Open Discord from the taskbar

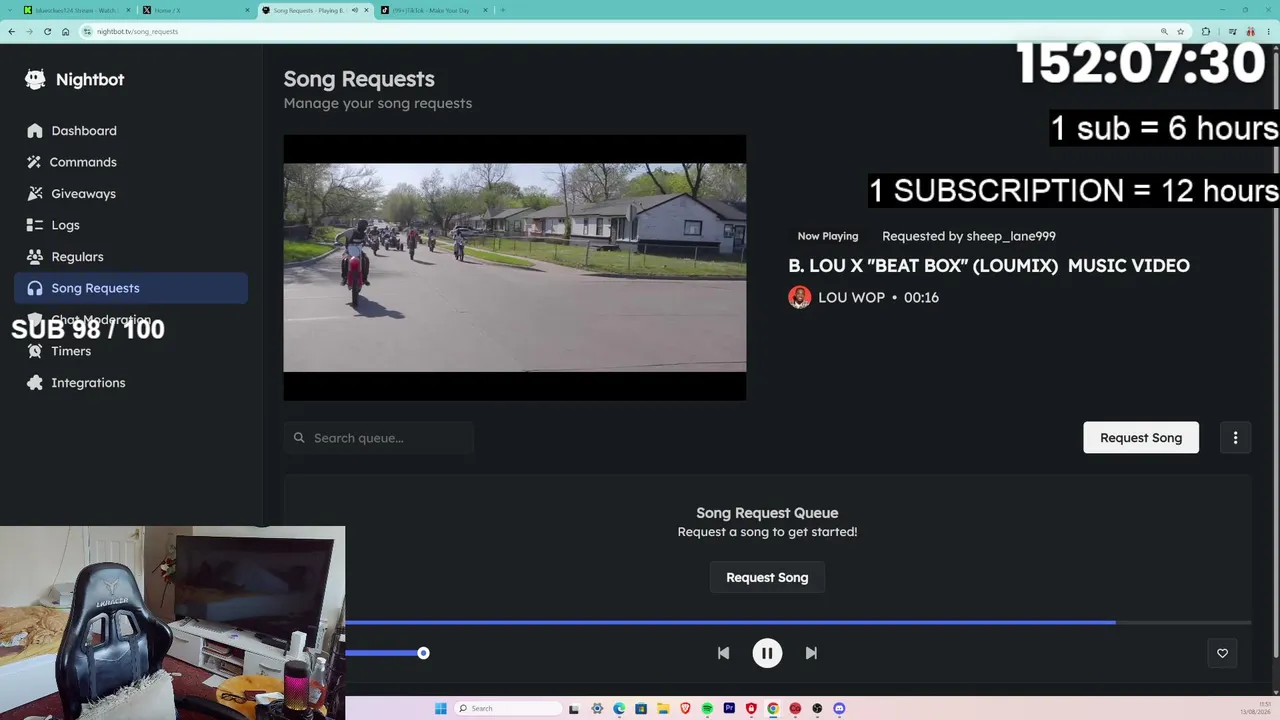[839, 709]
